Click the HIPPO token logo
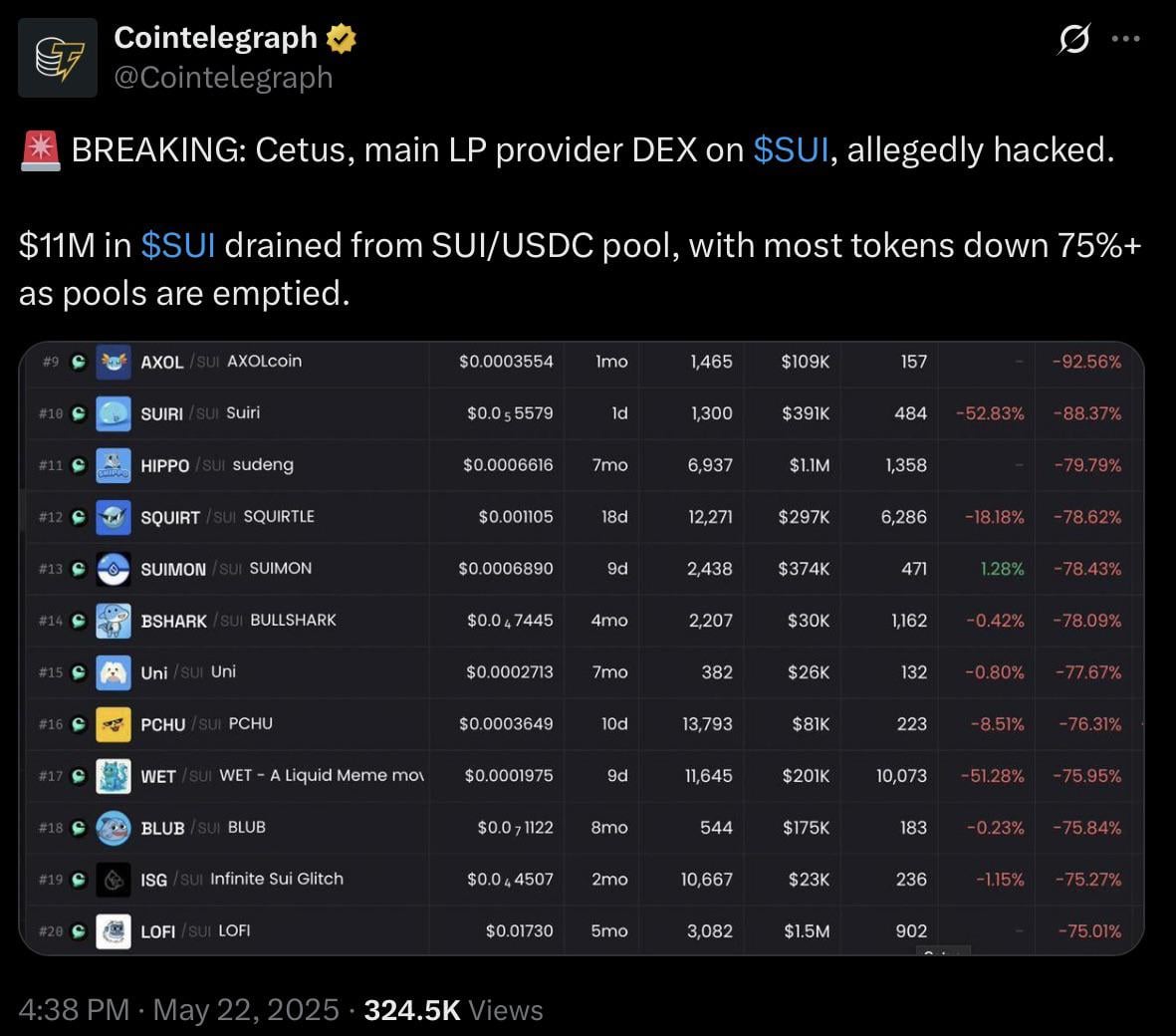 tap(114, 466)
